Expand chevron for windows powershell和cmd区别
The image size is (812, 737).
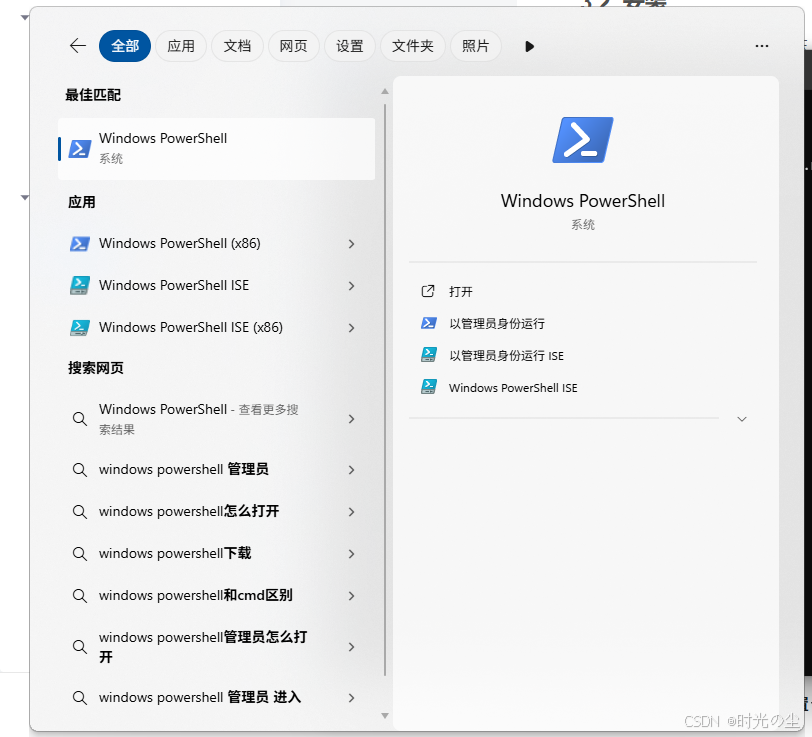tap(352, 596)
